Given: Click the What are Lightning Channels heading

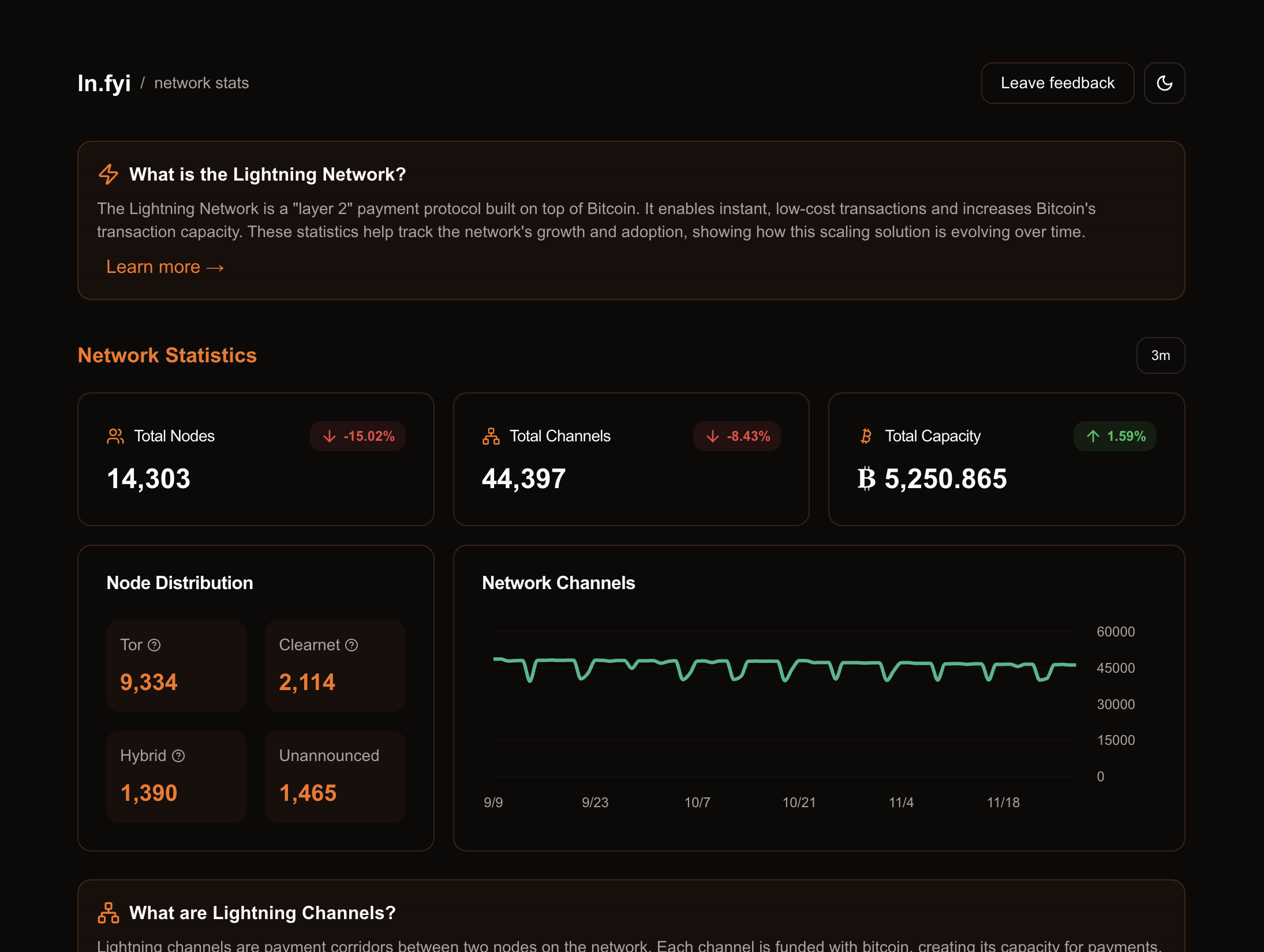Looking at the screenshot, I should click(263, 913).
